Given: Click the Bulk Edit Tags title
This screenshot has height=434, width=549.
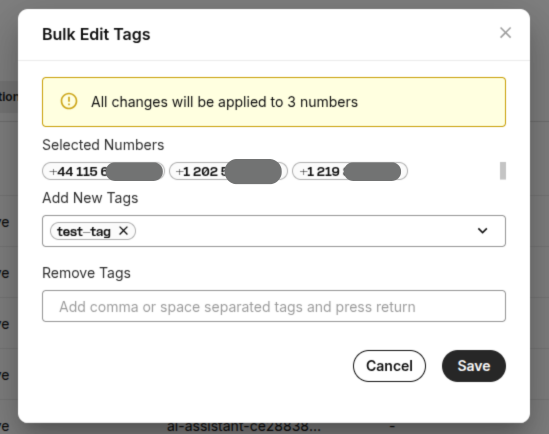Looking at the screenshot, I should tap(96, 34).
